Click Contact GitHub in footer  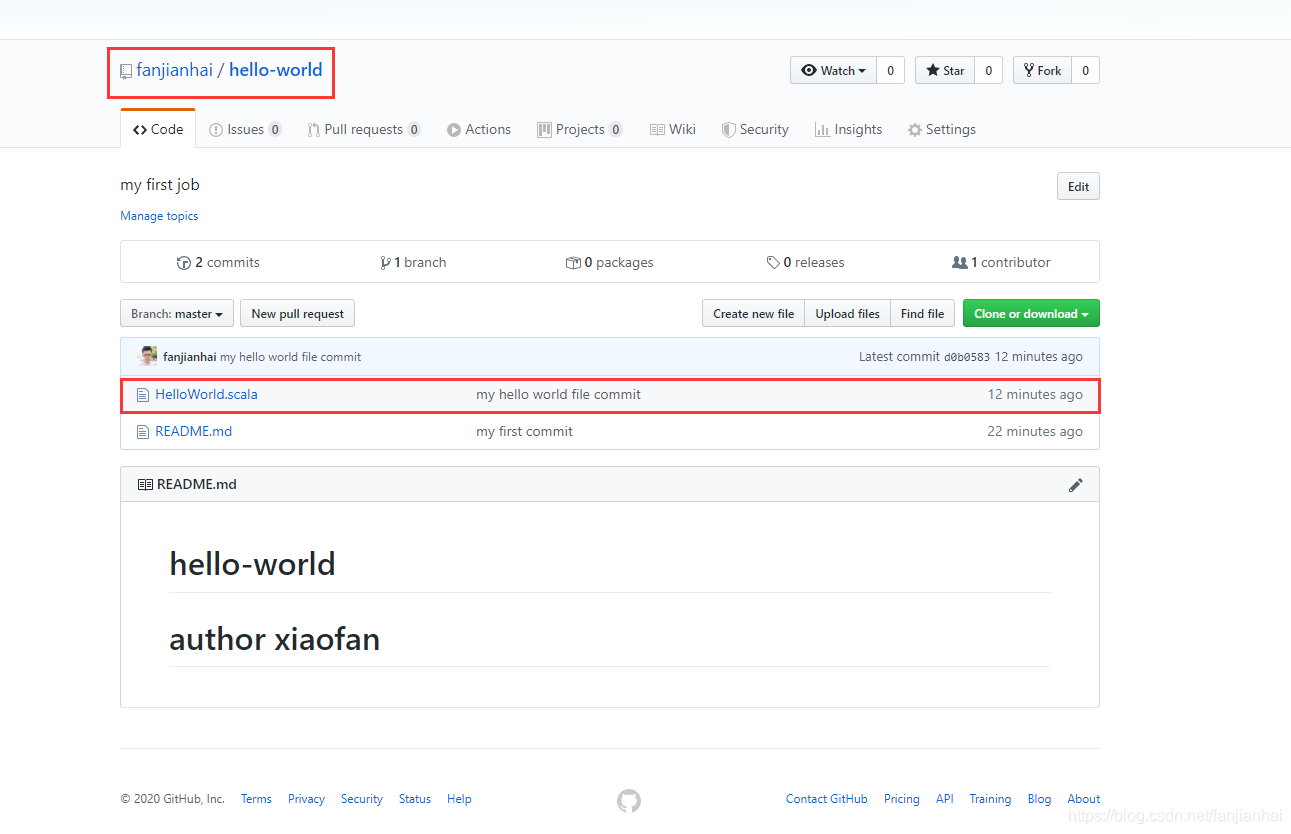(x=826, y=799)
